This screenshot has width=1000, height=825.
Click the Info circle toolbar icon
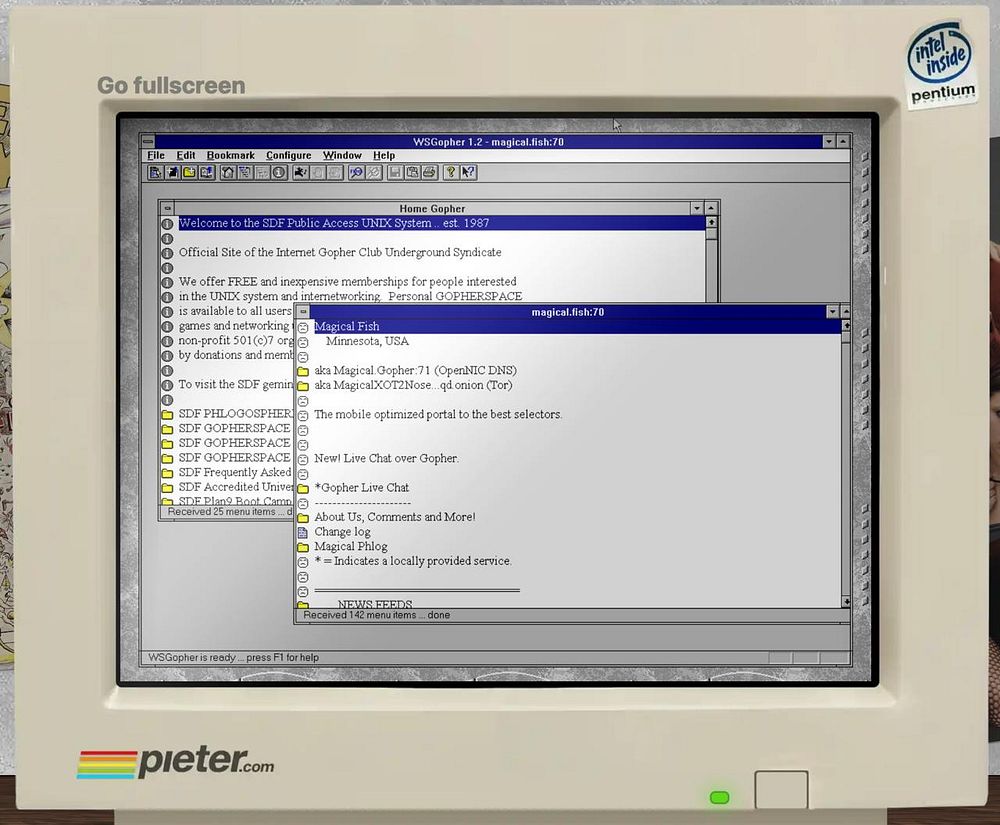coord(279,172)
